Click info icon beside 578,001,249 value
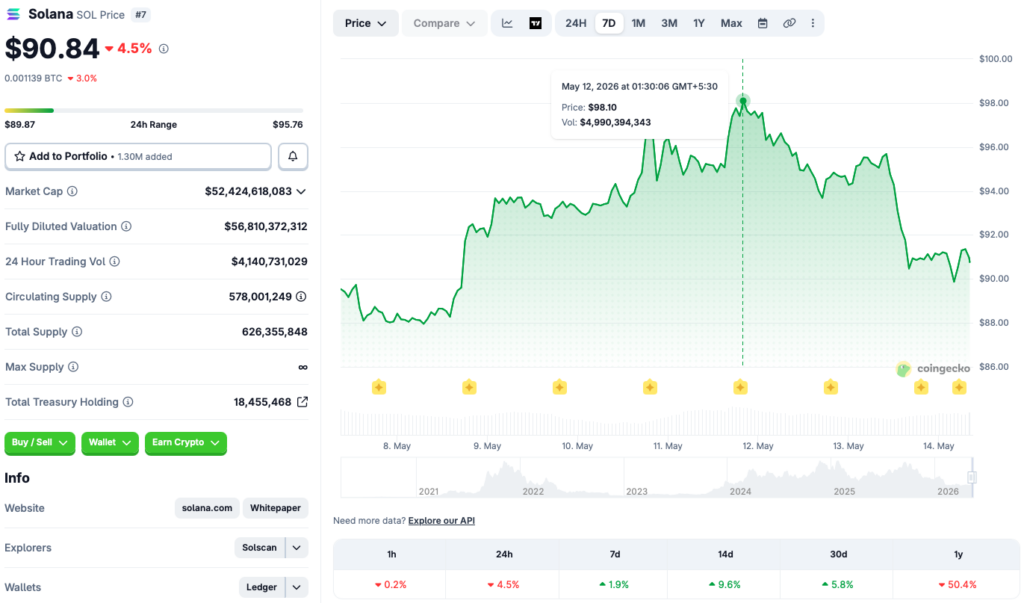Viewport: 1024px width, 603px height. 301,297
